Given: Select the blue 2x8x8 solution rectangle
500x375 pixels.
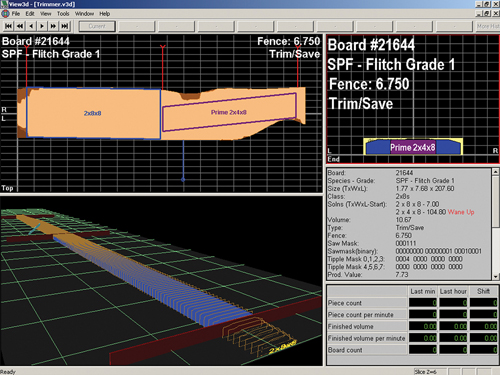Looking at the screenshot, I should tap(93, 113).
